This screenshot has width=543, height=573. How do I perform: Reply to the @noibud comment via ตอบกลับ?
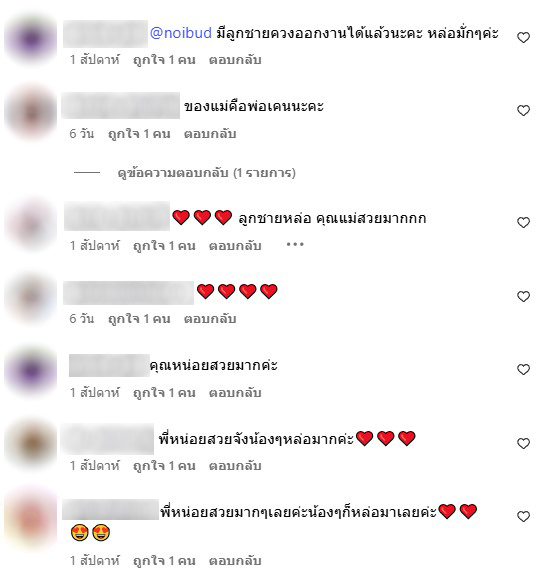click(235, 60)
